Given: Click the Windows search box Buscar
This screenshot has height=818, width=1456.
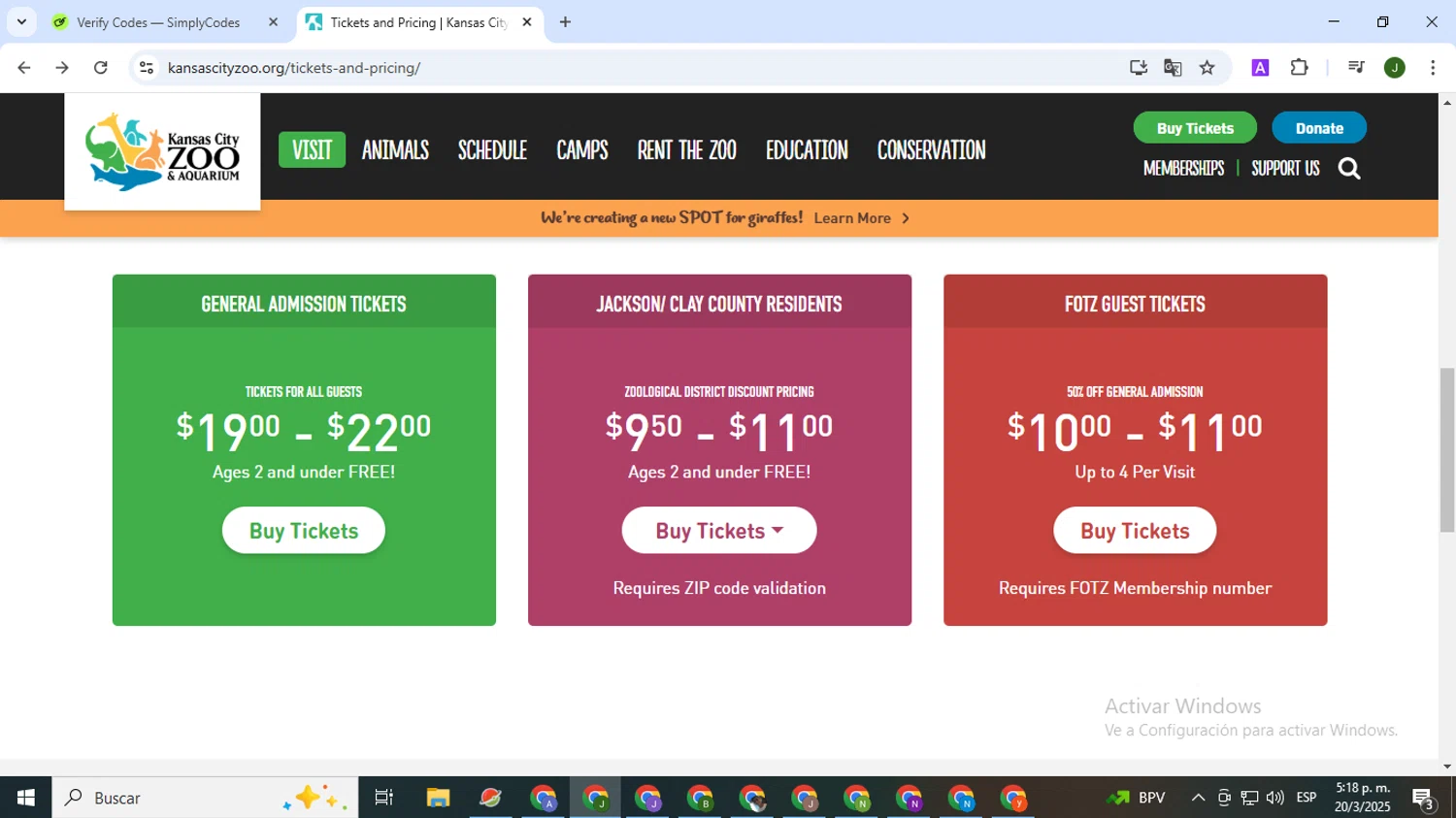Looking at the screenshot, I should (x=205, y=798).
